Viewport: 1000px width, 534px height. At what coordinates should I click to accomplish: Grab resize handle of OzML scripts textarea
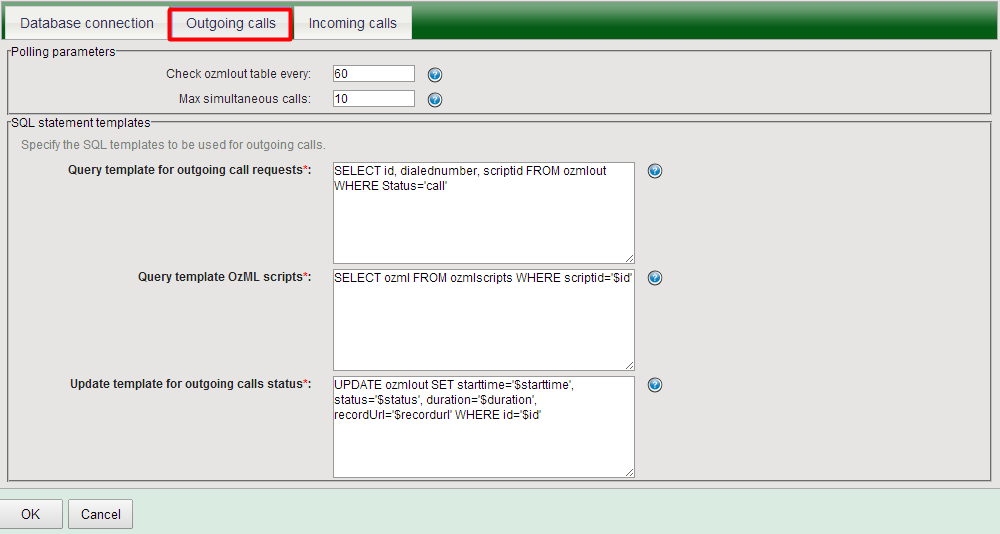[629, 365]
